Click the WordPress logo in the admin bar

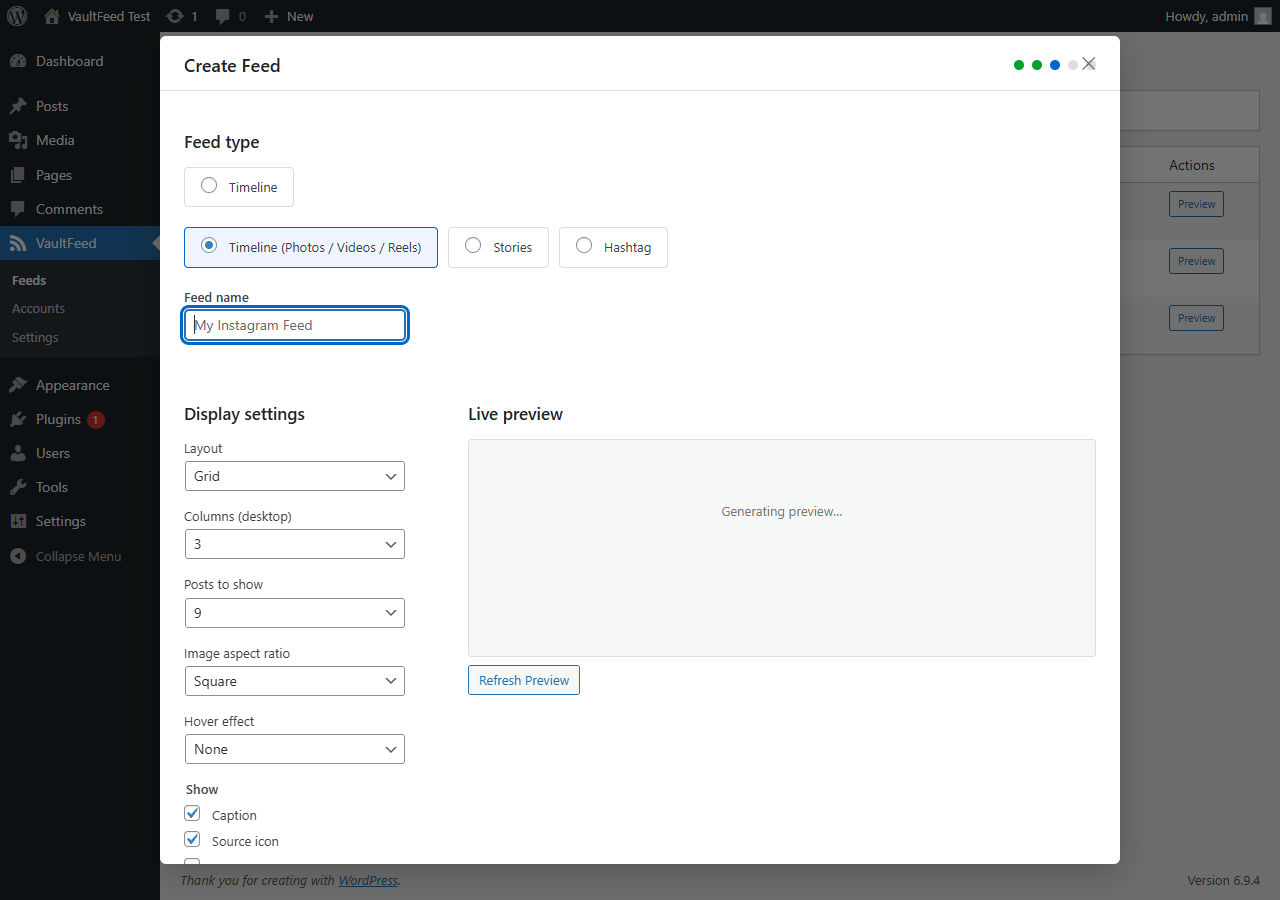point(17,16)
